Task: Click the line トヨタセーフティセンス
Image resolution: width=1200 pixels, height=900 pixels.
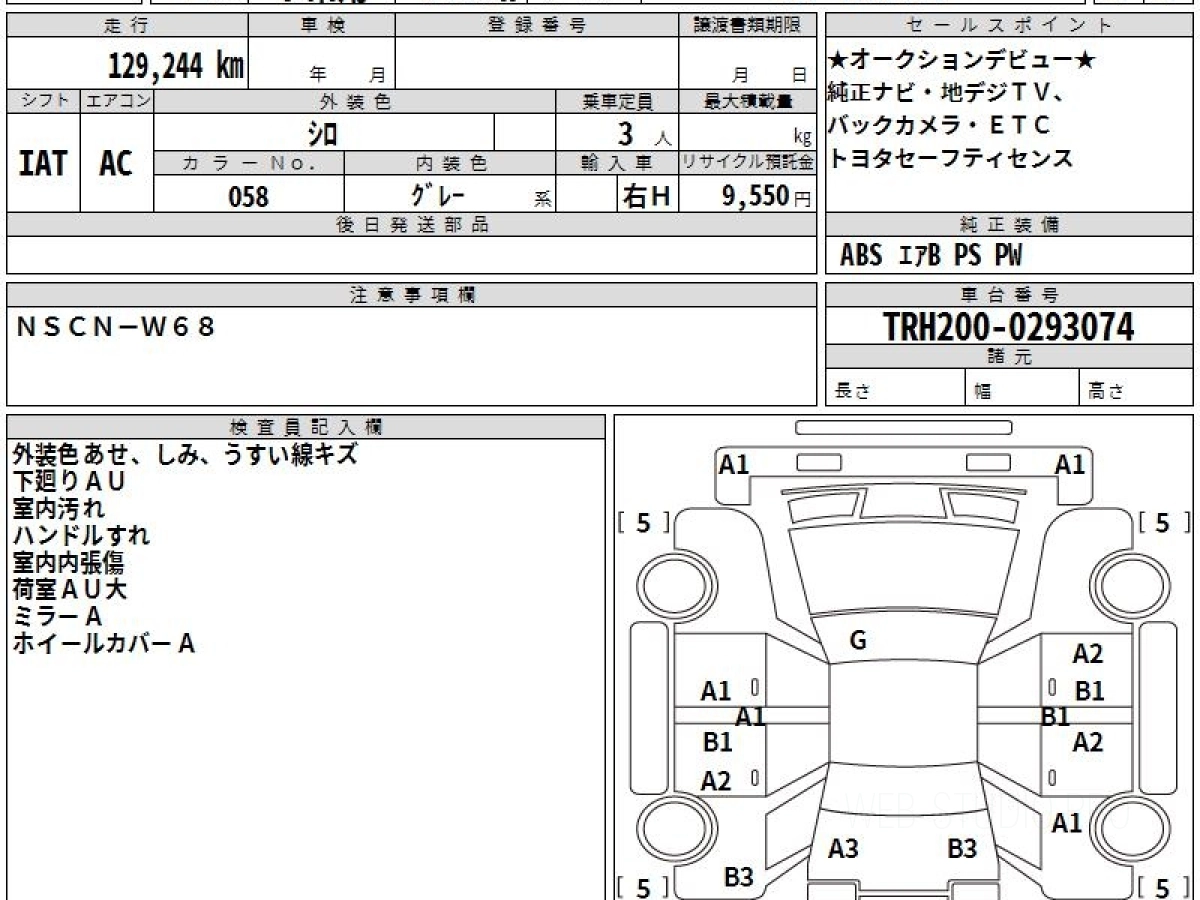Action: point(951,158)
